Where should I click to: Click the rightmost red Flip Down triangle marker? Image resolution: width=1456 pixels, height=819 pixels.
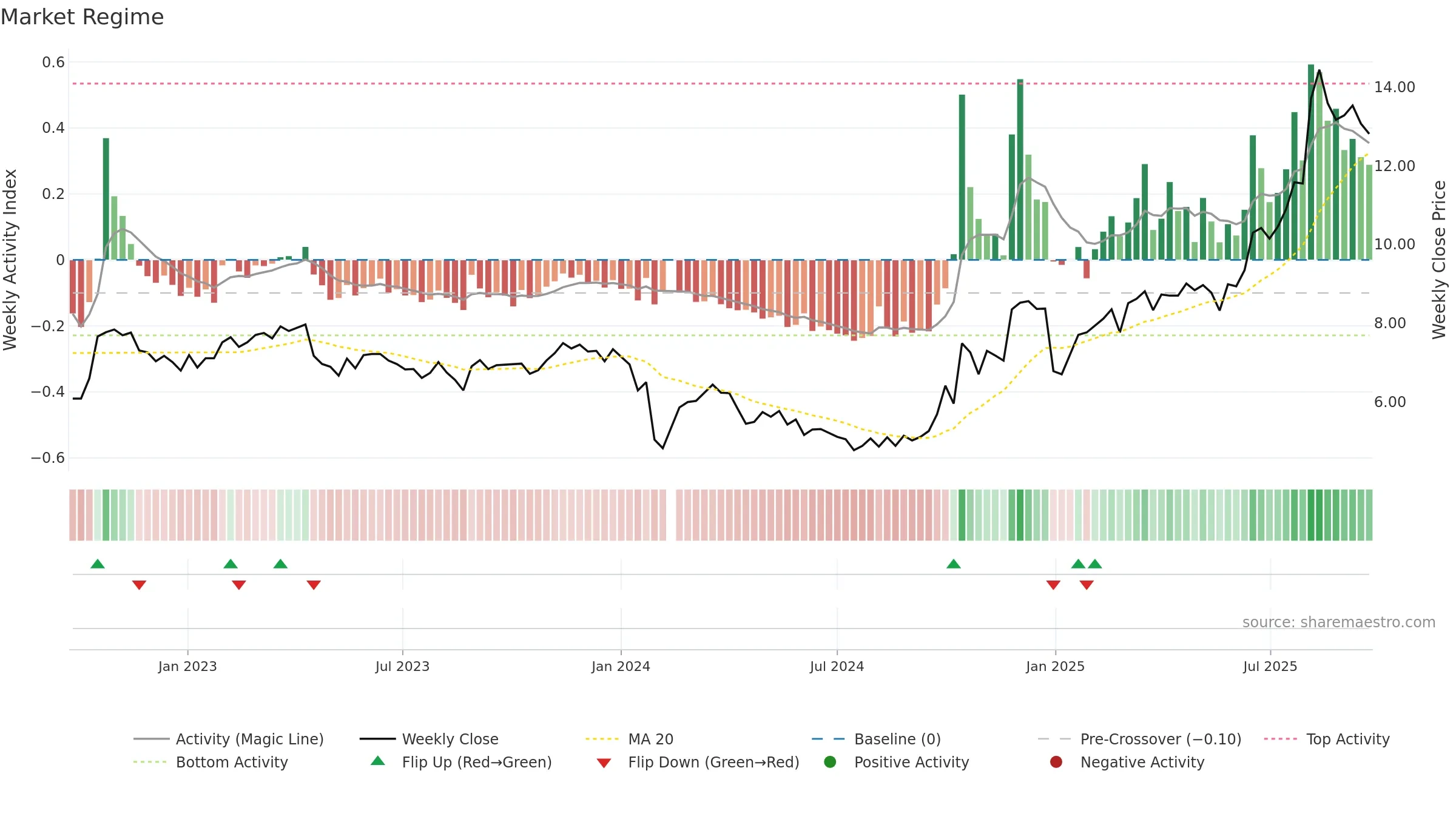1087,585
